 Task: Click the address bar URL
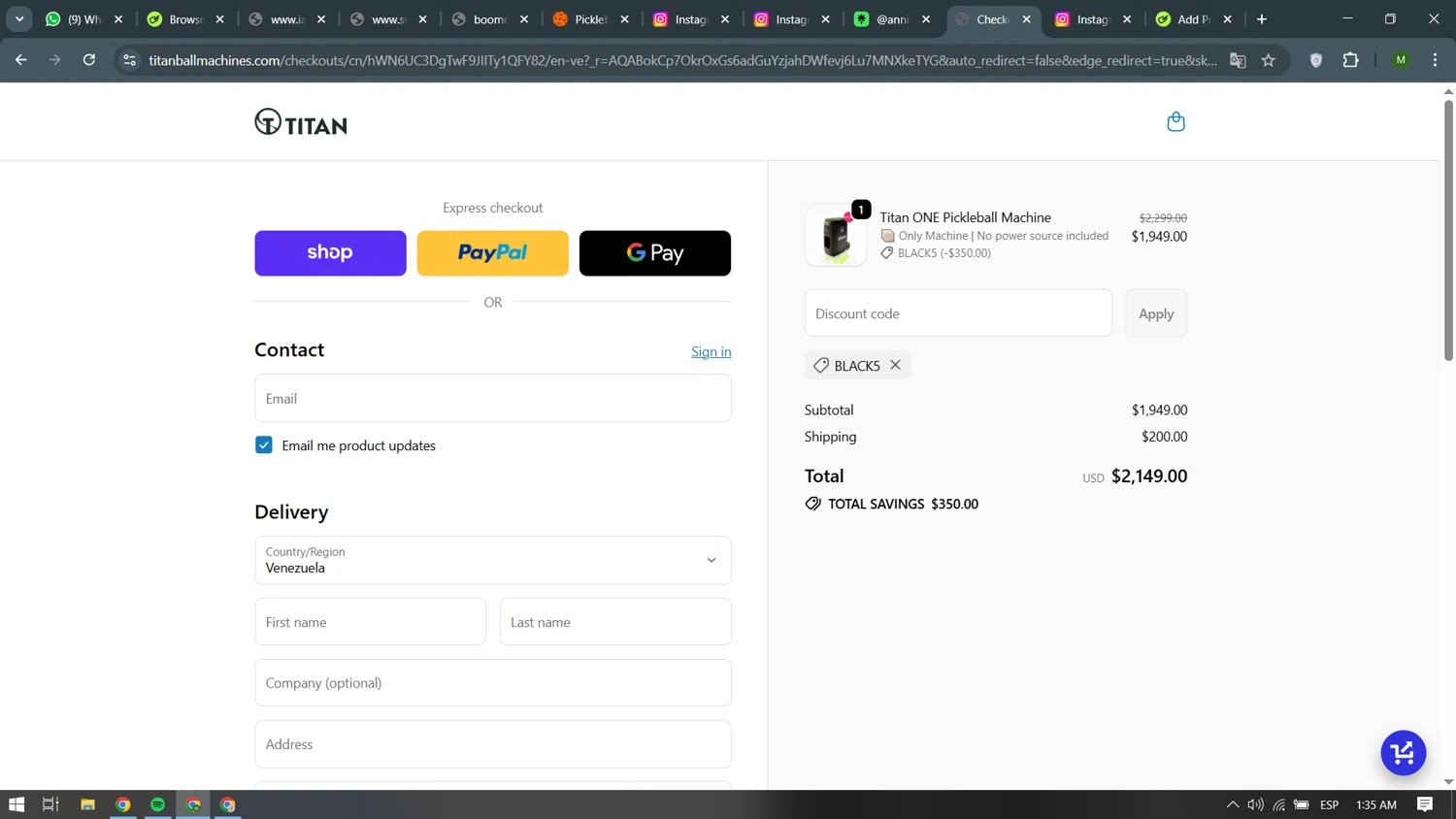[682, 60]
